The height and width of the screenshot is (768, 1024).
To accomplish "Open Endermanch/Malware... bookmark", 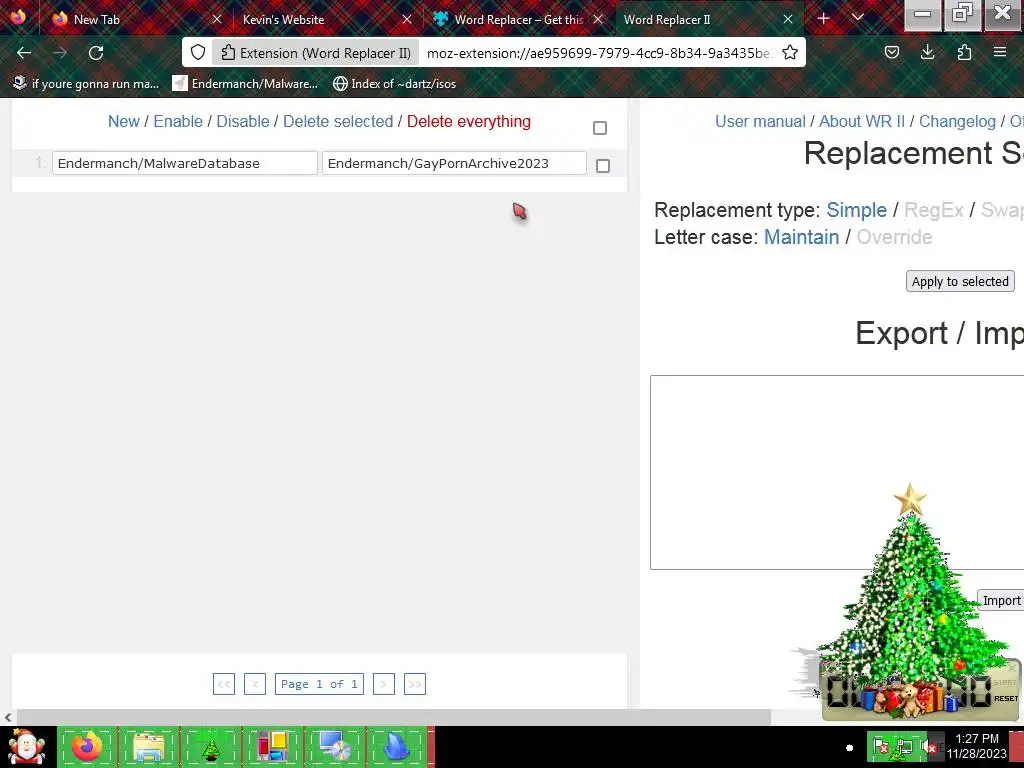I will (245, 84).
